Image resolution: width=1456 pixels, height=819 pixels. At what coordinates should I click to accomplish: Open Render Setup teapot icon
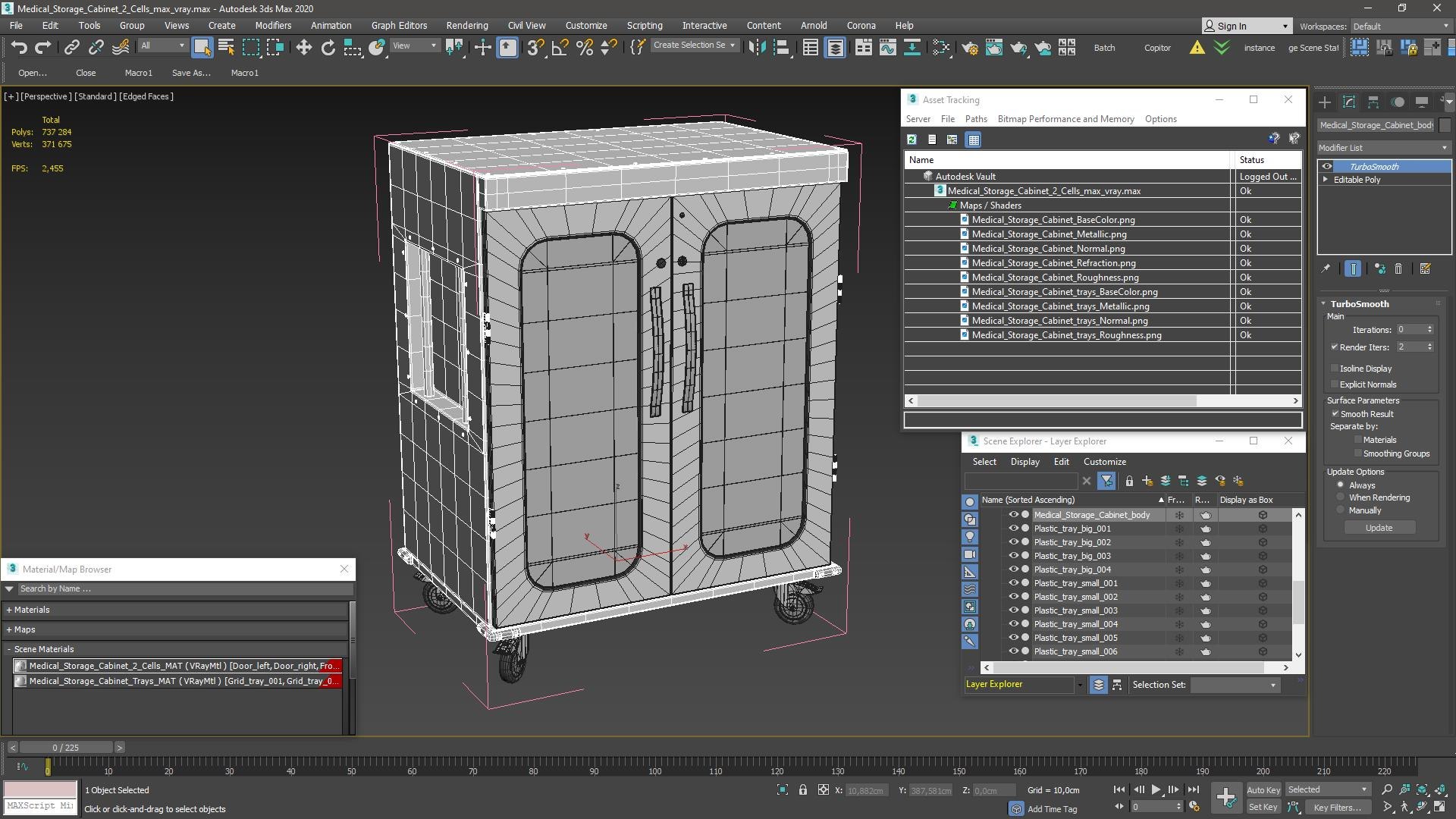969,47
